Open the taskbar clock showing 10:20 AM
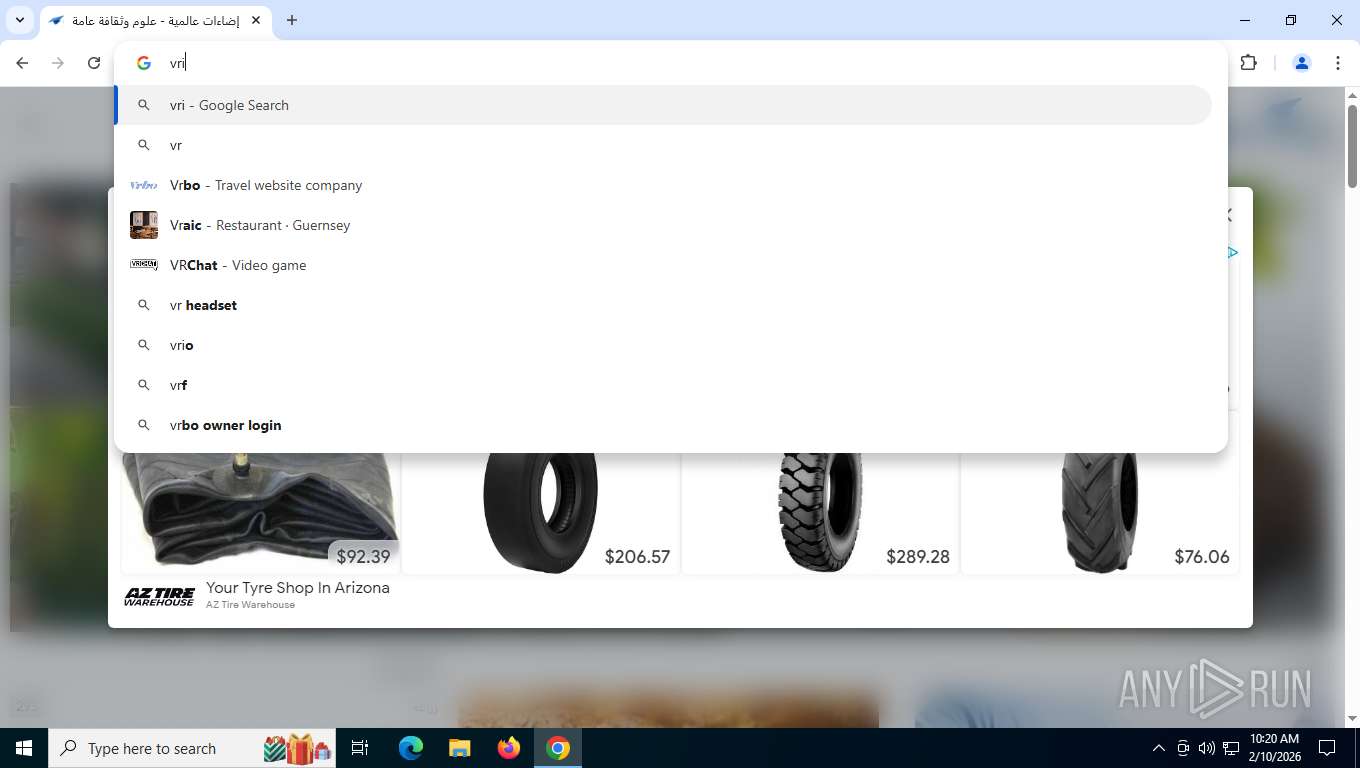Viewport: 1360px width, 768px height. click(1274, 748)
